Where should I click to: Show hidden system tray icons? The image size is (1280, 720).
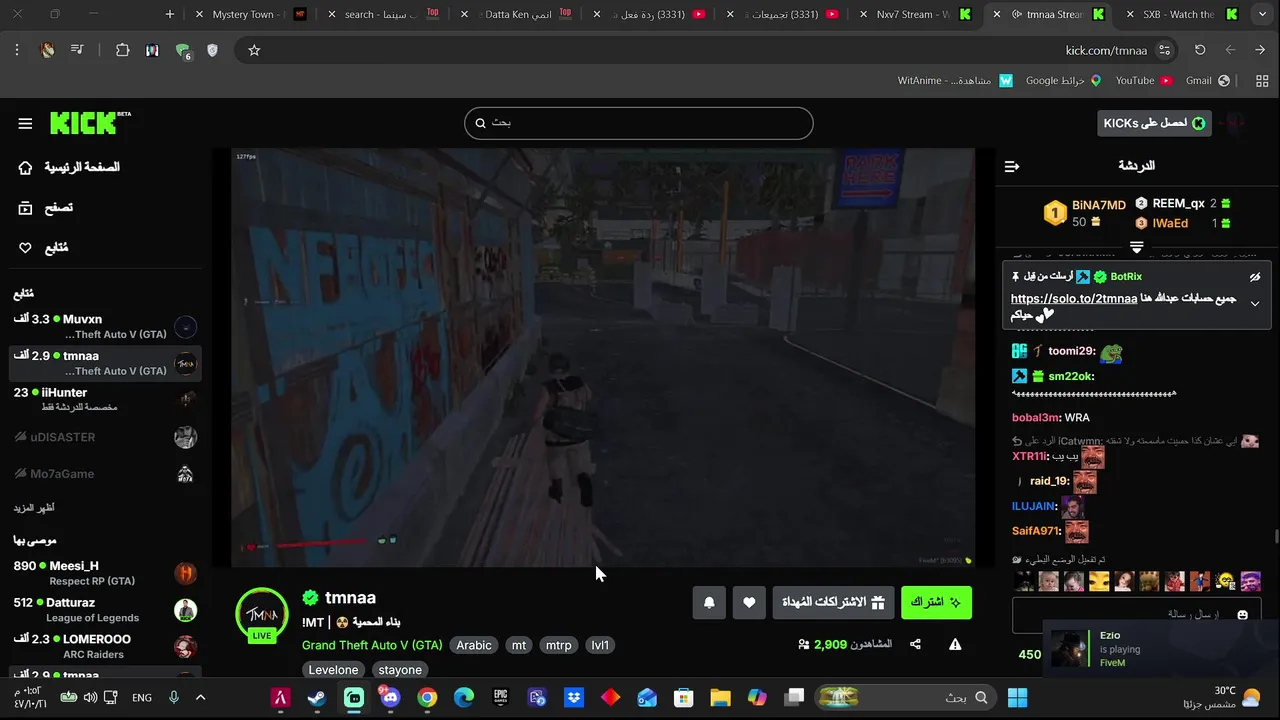pos(200,697)
